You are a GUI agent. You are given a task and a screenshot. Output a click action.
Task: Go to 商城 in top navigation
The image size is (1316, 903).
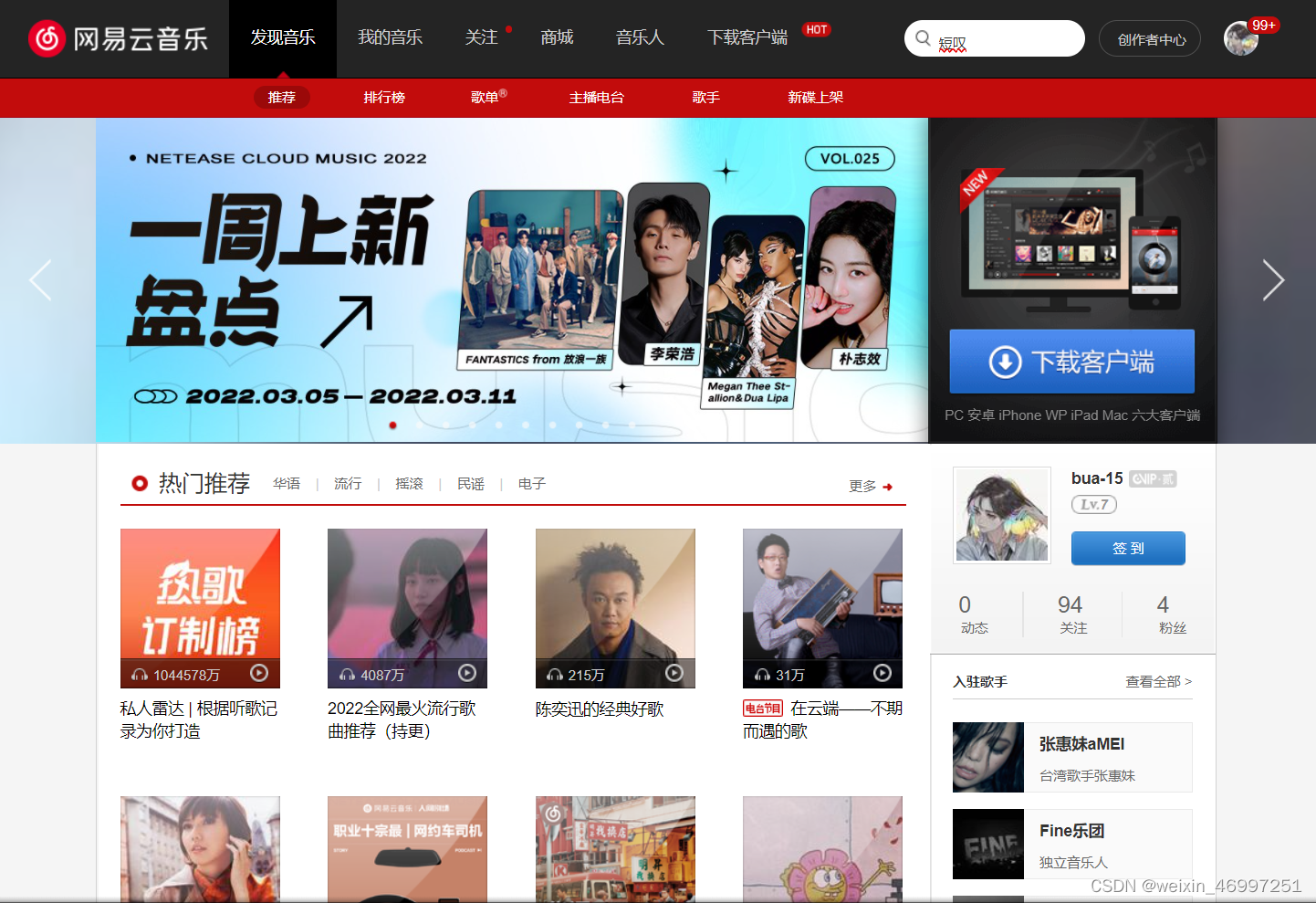[557, 38]
